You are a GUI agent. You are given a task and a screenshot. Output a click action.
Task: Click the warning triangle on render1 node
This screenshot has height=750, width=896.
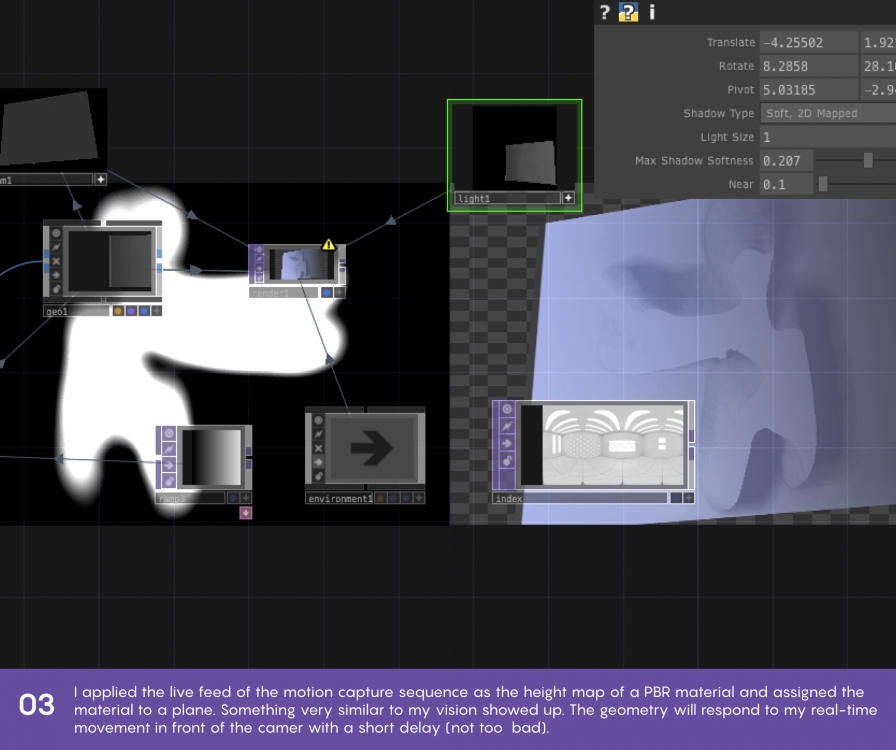pos(328,244)
